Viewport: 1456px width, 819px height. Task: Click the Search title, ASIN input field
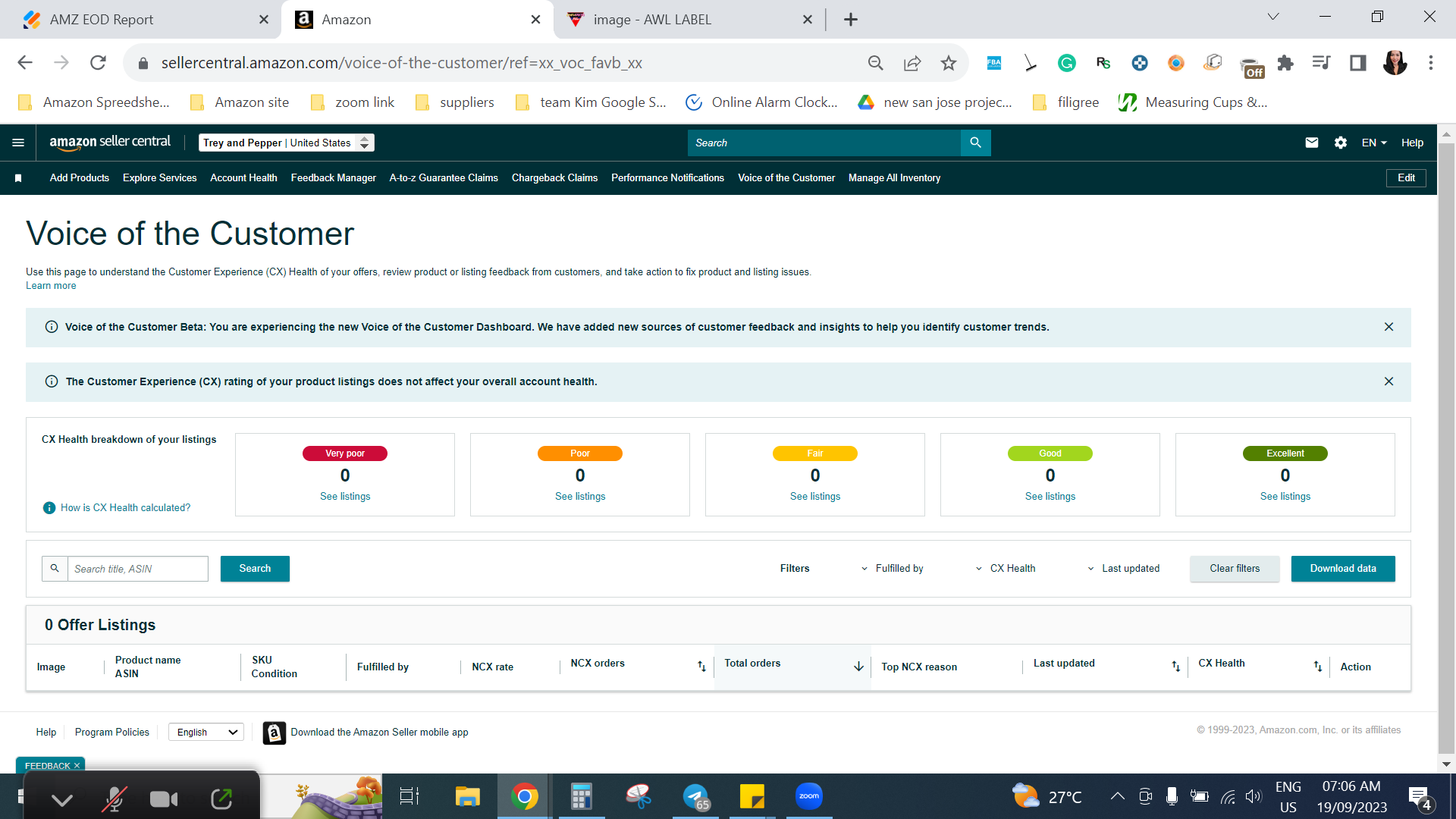tap(138, 569)
